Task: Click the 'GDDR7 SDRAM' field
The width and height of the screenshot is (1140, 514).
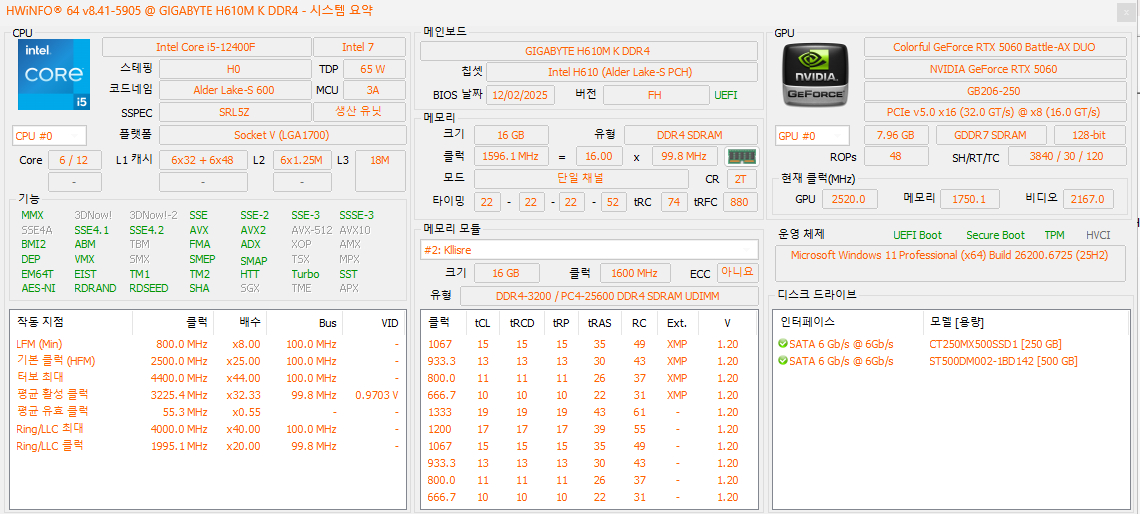Action: click(991, 135)
